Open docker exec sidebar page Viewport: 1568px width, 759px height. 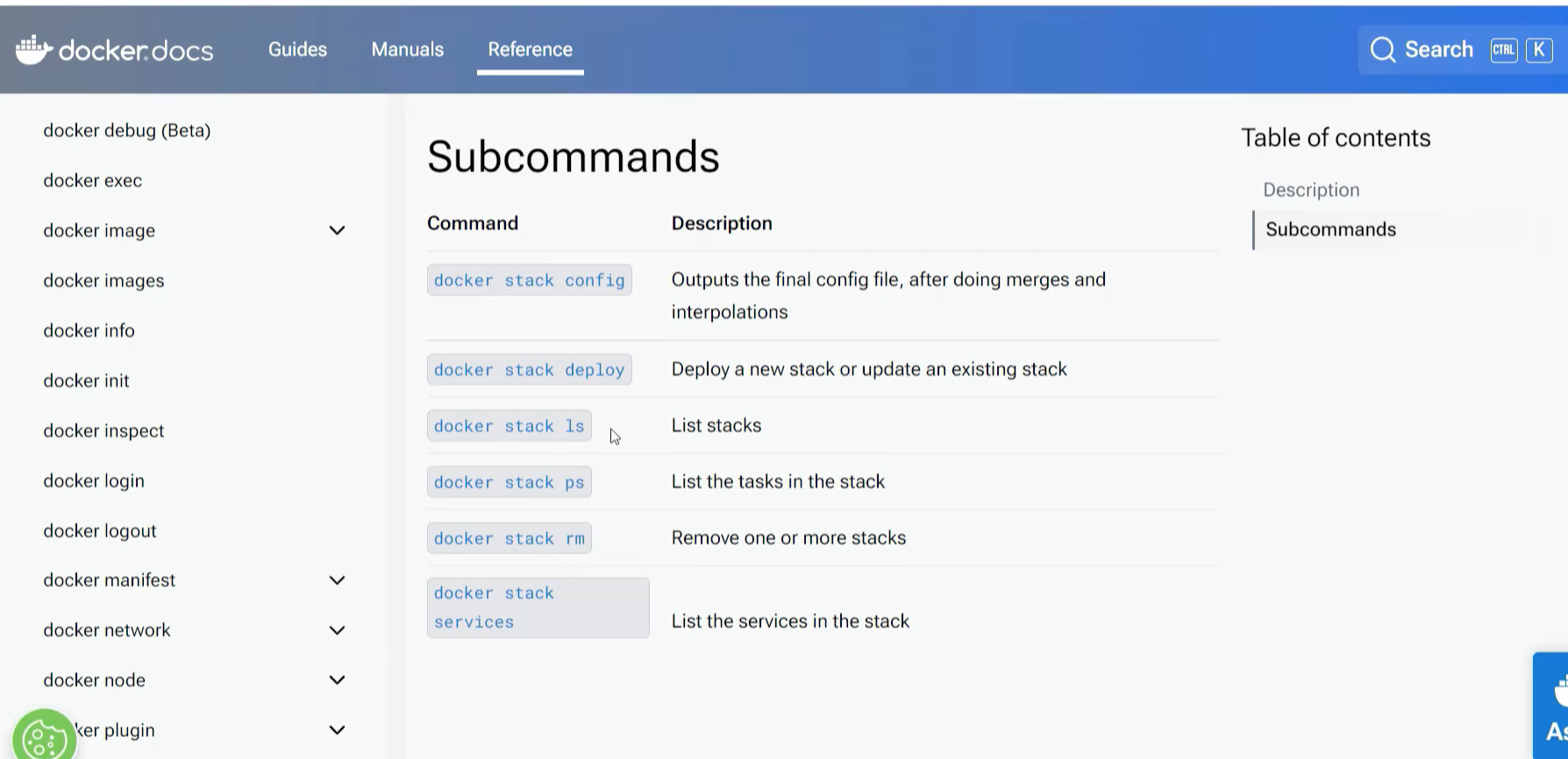[x=93, y=181]
